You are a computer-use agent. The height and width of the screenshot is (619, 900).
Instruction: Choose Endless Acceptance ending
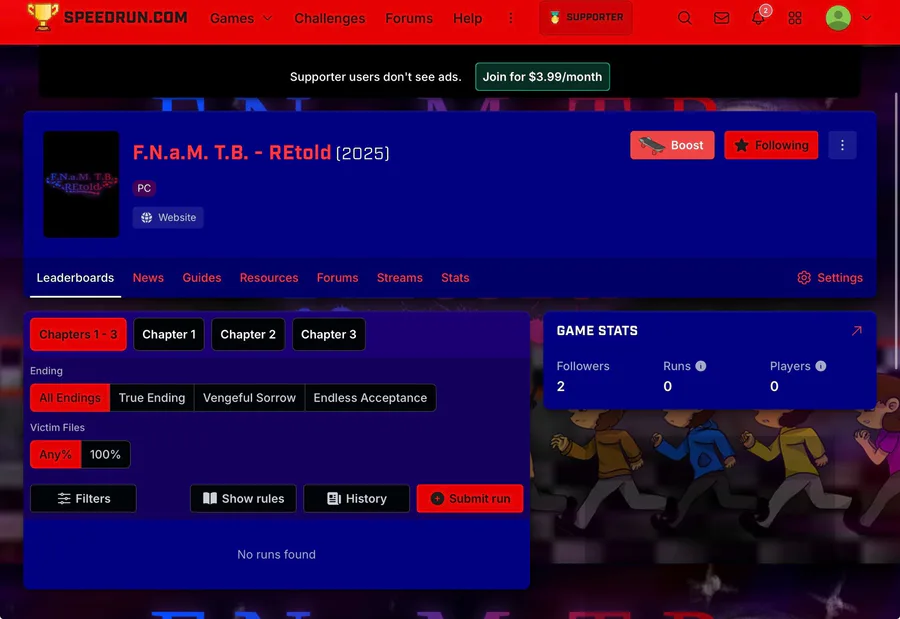pyautogui.click(x=370, y=397)
